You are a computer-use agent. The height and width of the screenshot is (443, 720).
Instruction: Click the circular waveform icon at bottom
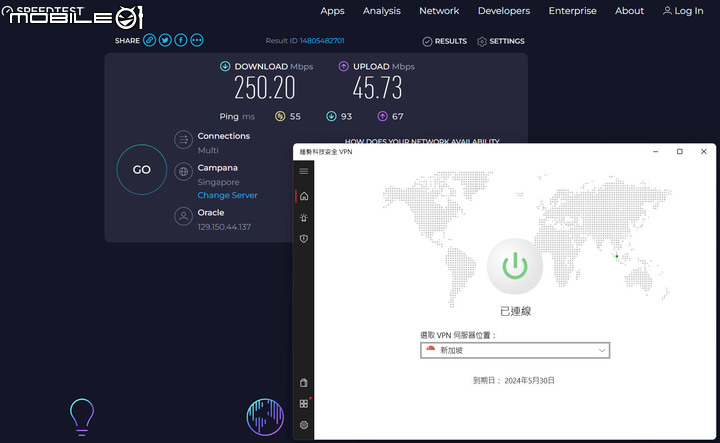(x=265, y=417)
